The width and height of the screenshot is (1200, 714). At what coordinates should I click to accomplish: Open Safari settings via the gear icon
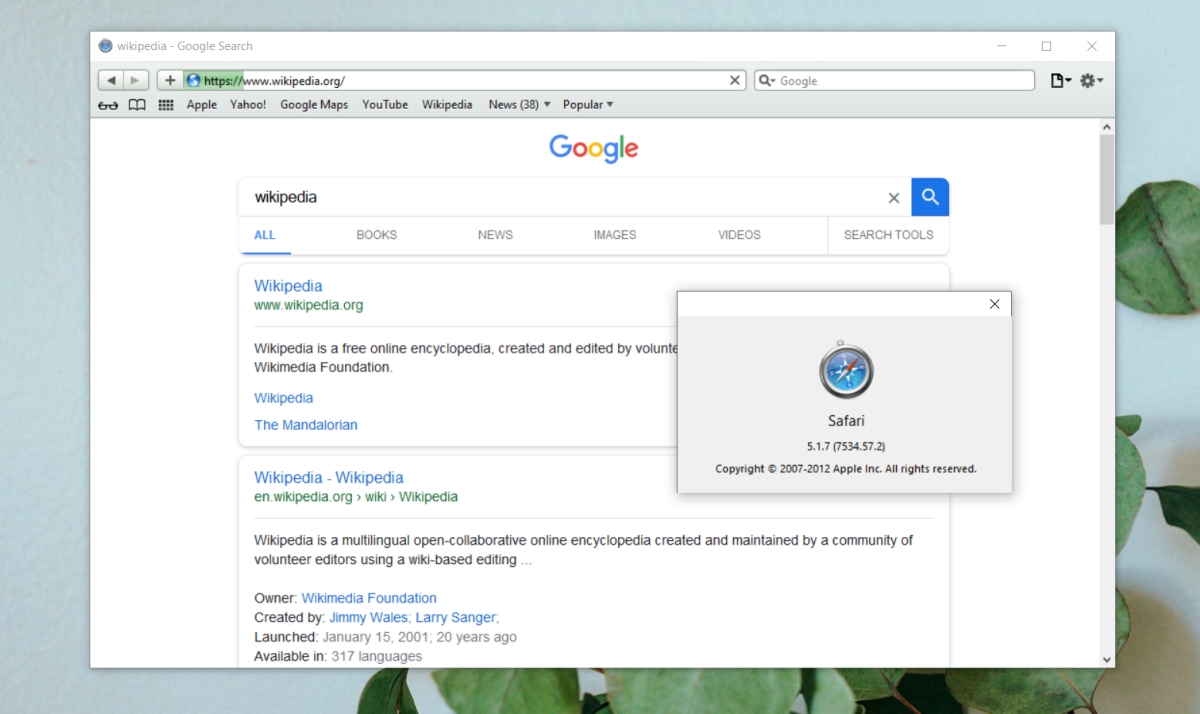pyautogui.click(x=1087, y=80)
